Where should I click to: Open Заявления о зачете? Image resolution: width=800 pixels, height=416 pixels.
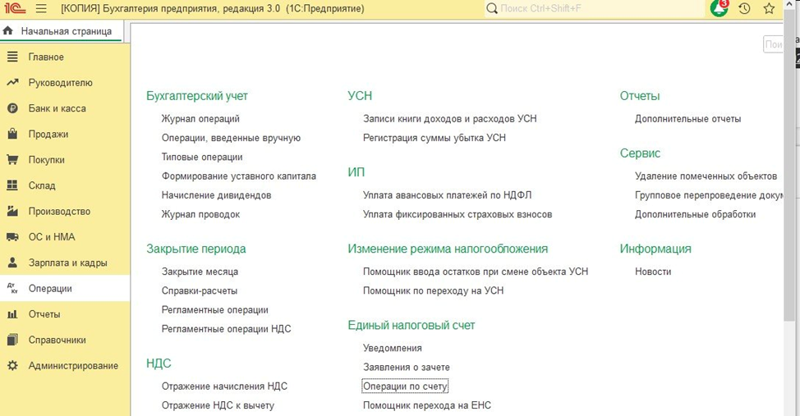pyautogui.click(x=406, y=368)
